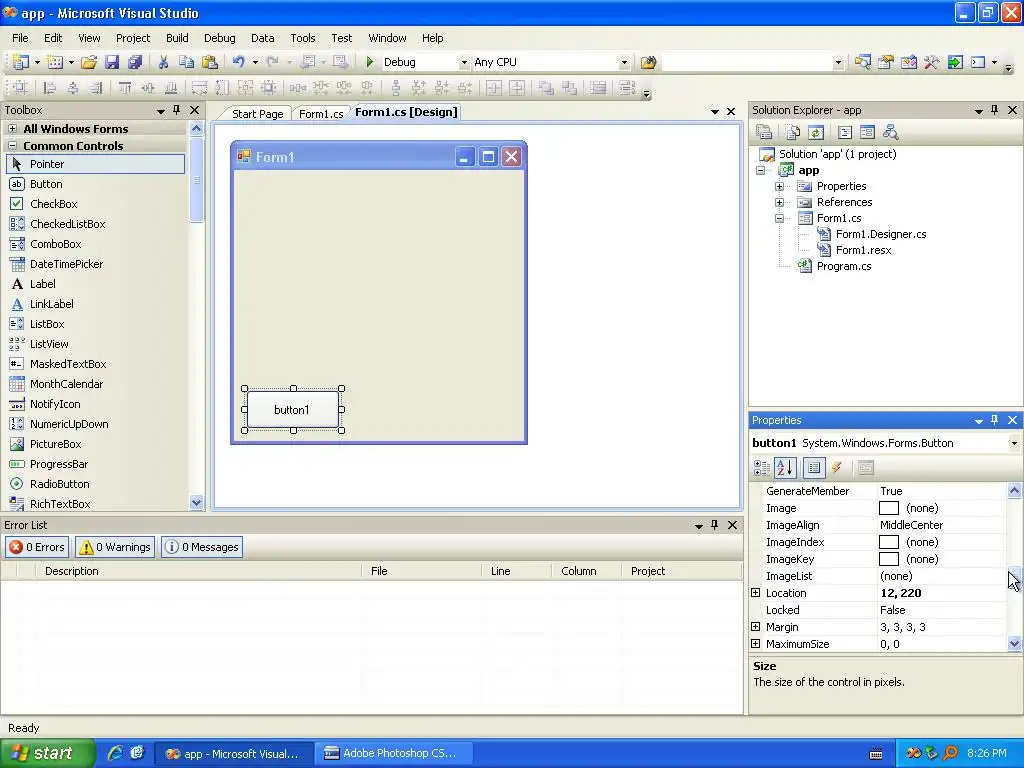The height and width of the screenshot is (768, 1024).
Task: Open Program.cs in Solution Explorer
Action: 843,266
